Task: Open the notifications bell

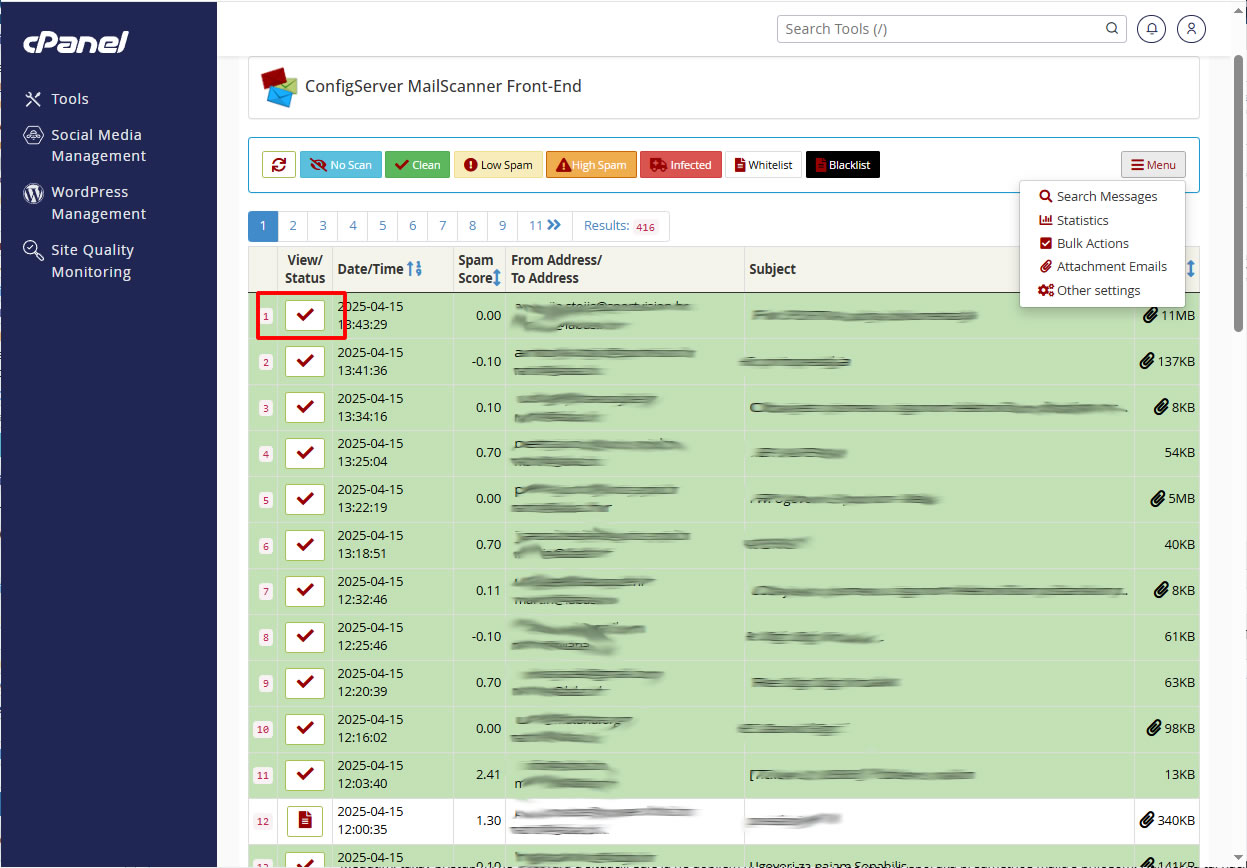Action: click(1152, 29)
